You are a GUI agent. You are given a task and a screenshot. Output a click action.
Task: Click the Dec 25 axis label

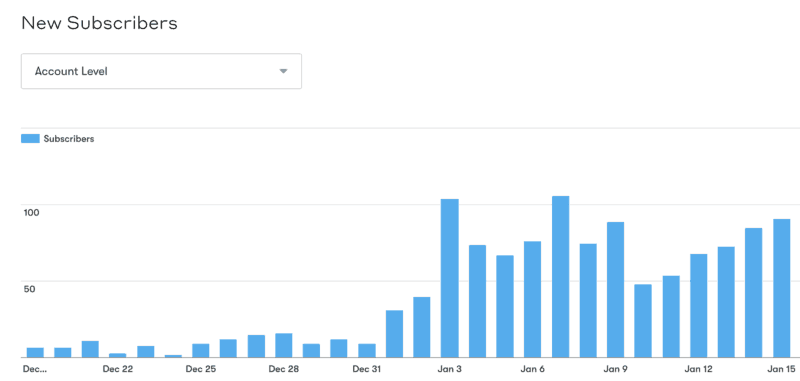click(201, 369)
